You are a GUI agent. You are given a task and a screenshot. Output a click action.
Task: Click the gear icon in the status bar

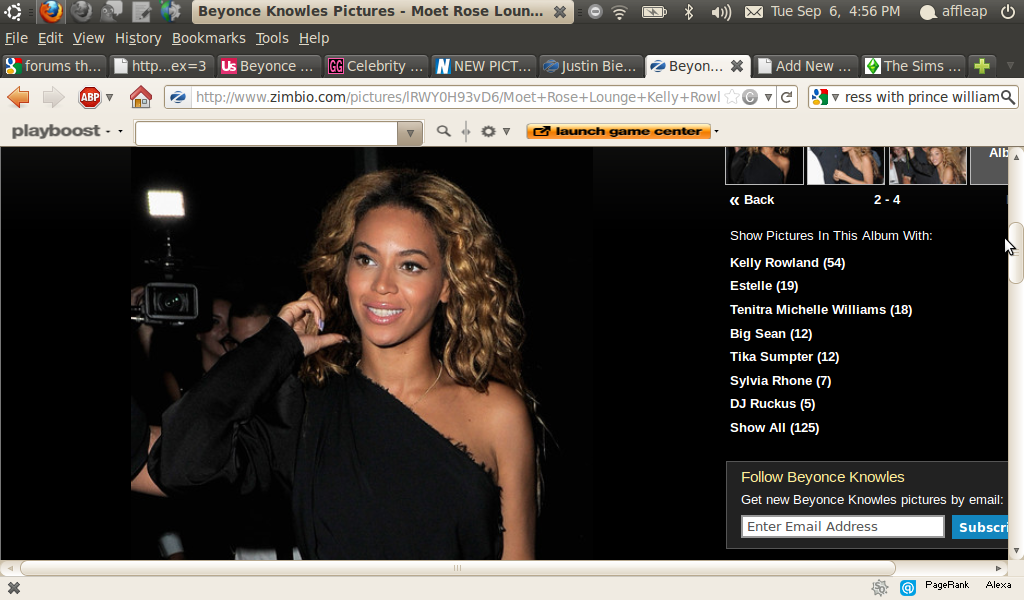[880, 588]
